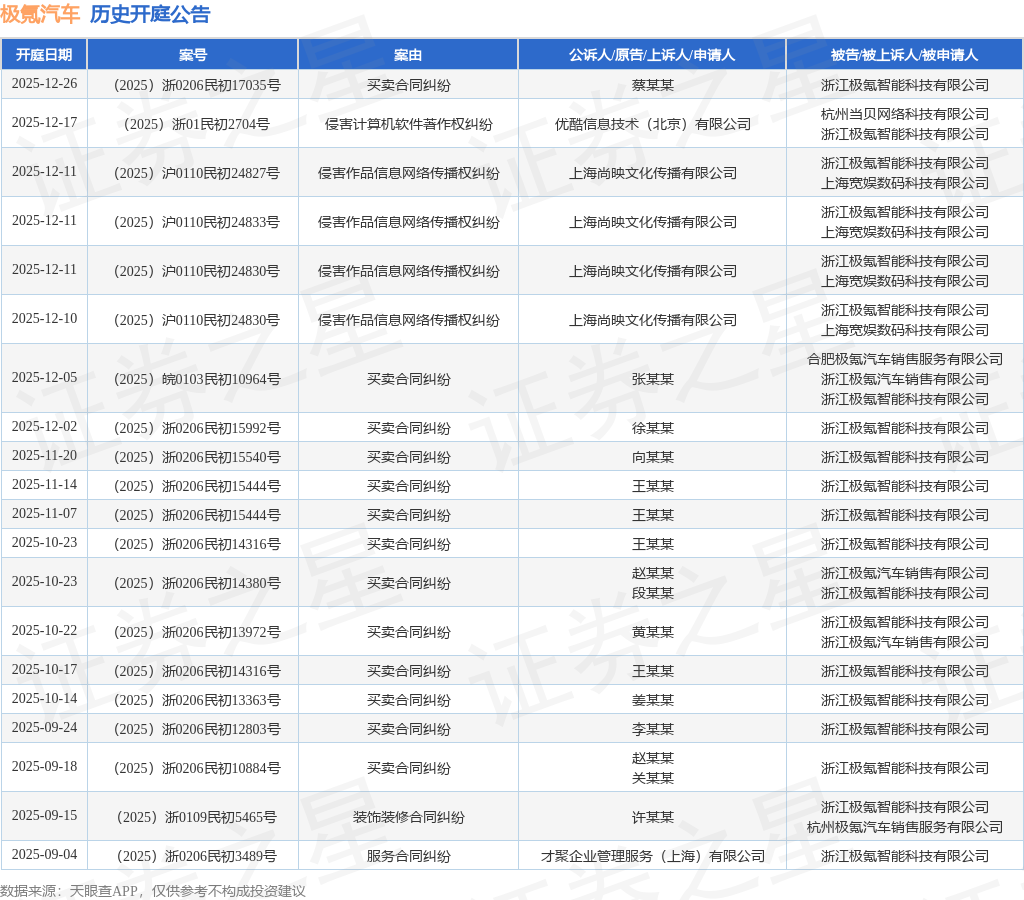Click the date 2025-11-07
Screen dimensions: 1024x900
point(44,513)
